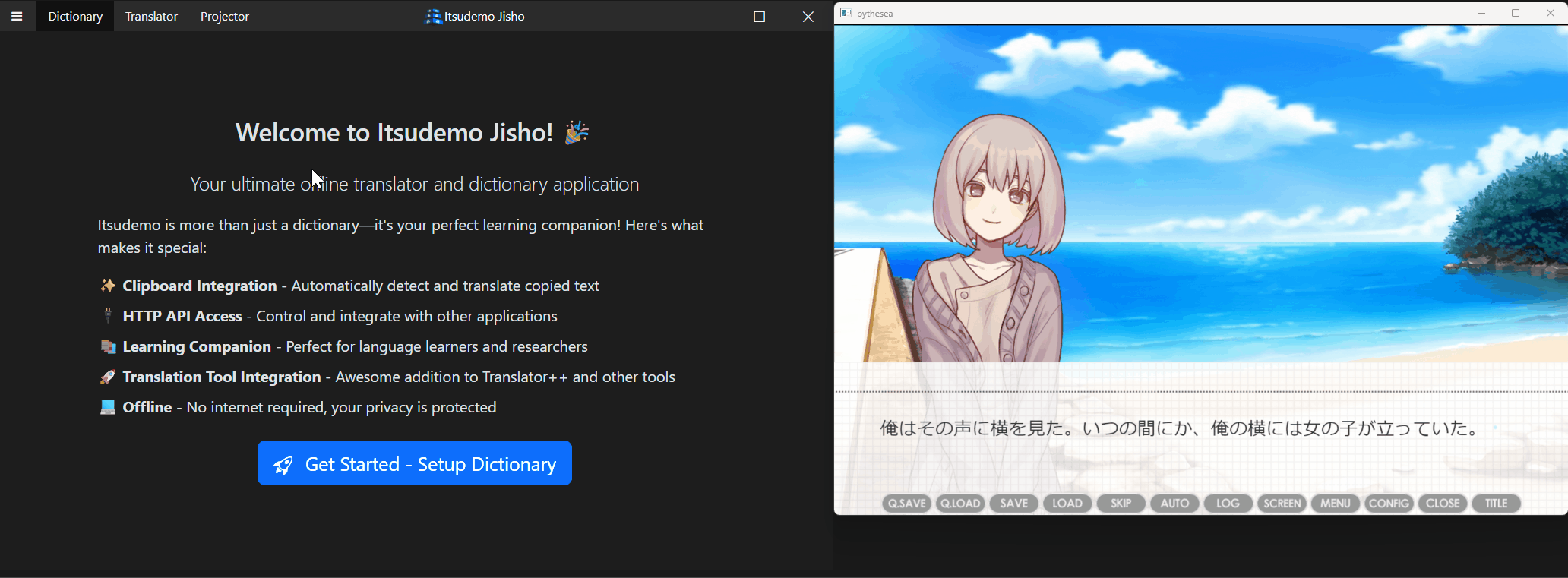
Task: Click the laptop icon beside Offline
Action: point(108,407)
